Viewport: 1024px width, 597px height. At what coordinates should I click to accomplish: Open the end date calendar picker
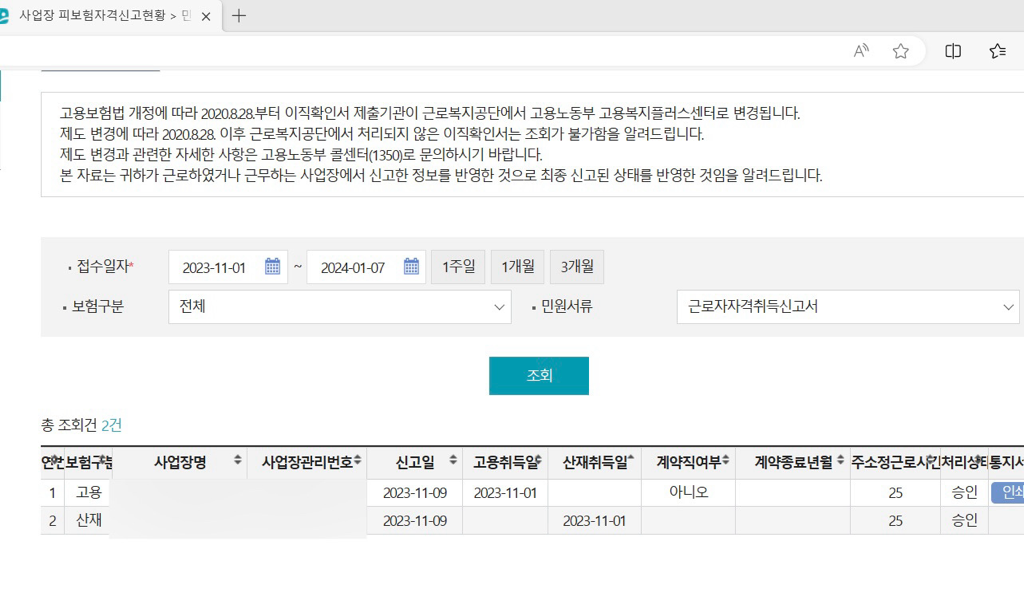pos(411,267)
